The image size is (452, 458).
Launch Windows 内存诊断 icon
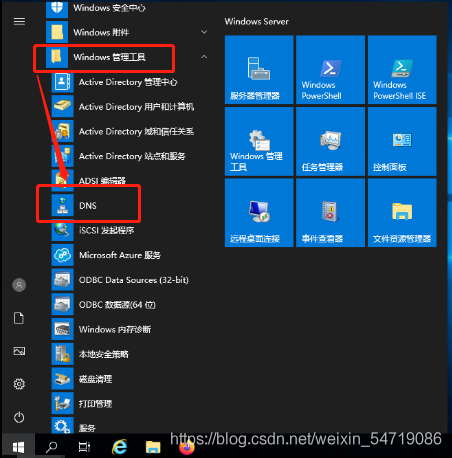tap(62, 329)
